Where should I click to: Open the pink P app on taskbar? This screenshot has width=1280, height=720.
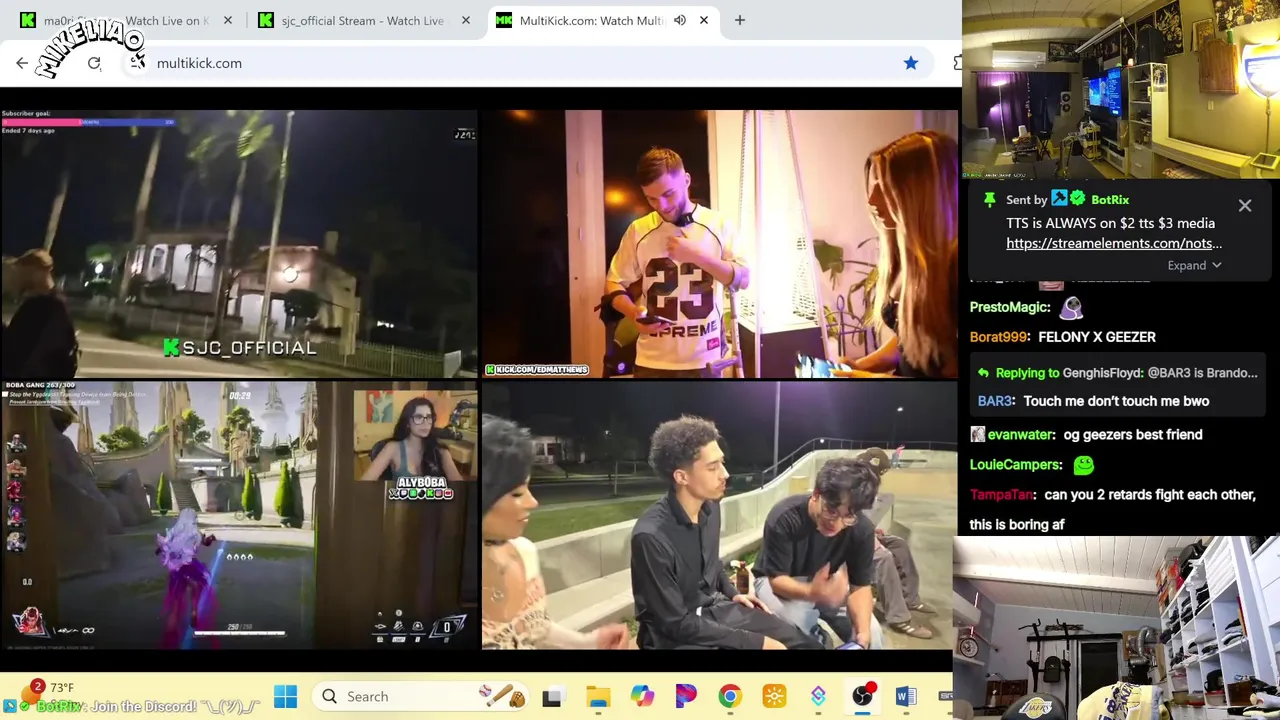[x=686, y=697]
